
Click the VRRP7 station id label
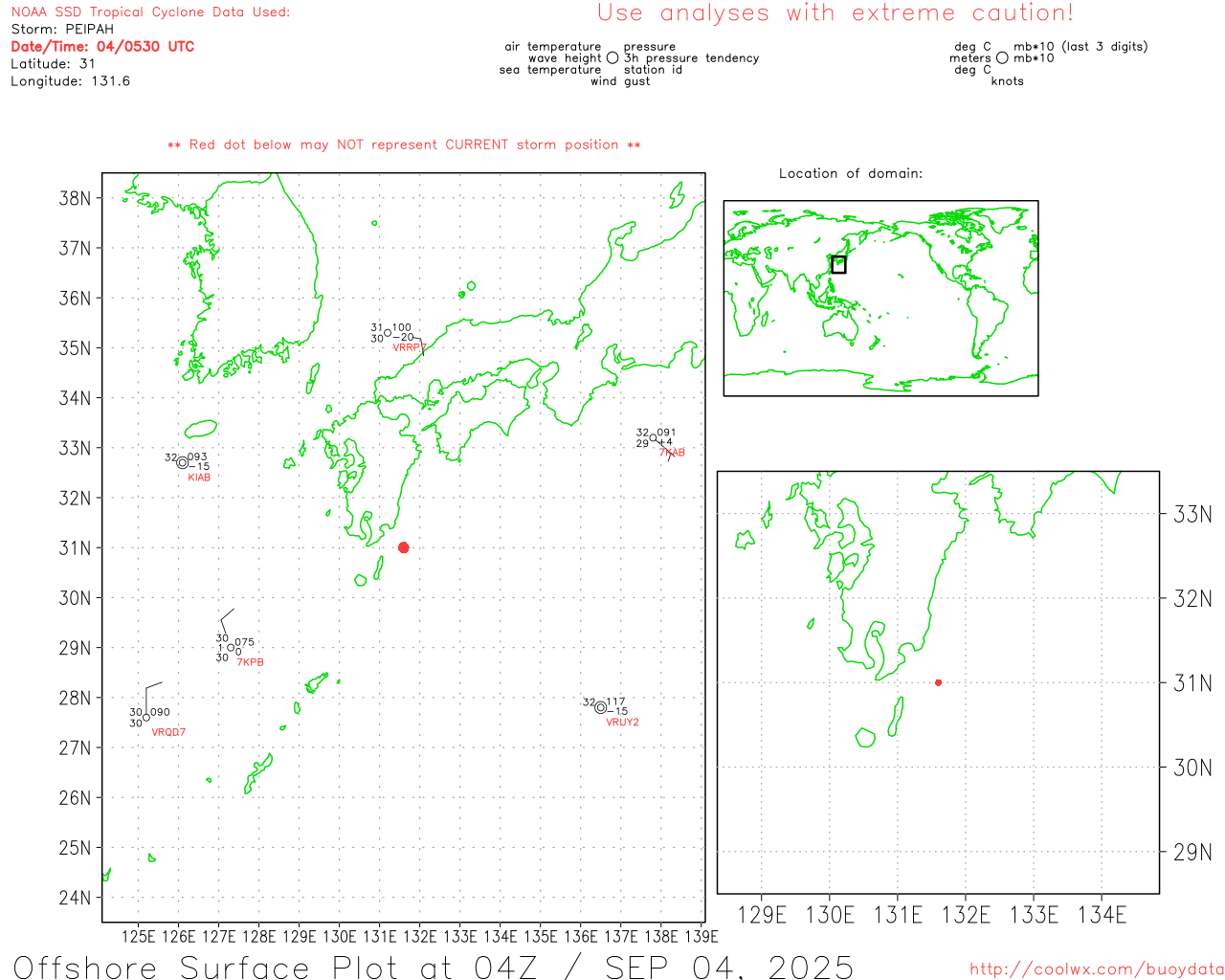410,347
